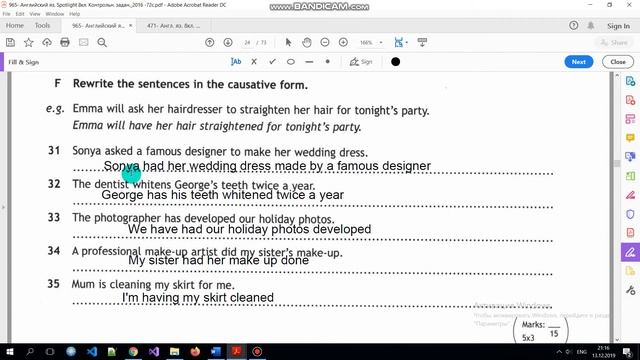This screenshot has height=360, width=640.
Task: Print the document
Action: click(65, 42)
